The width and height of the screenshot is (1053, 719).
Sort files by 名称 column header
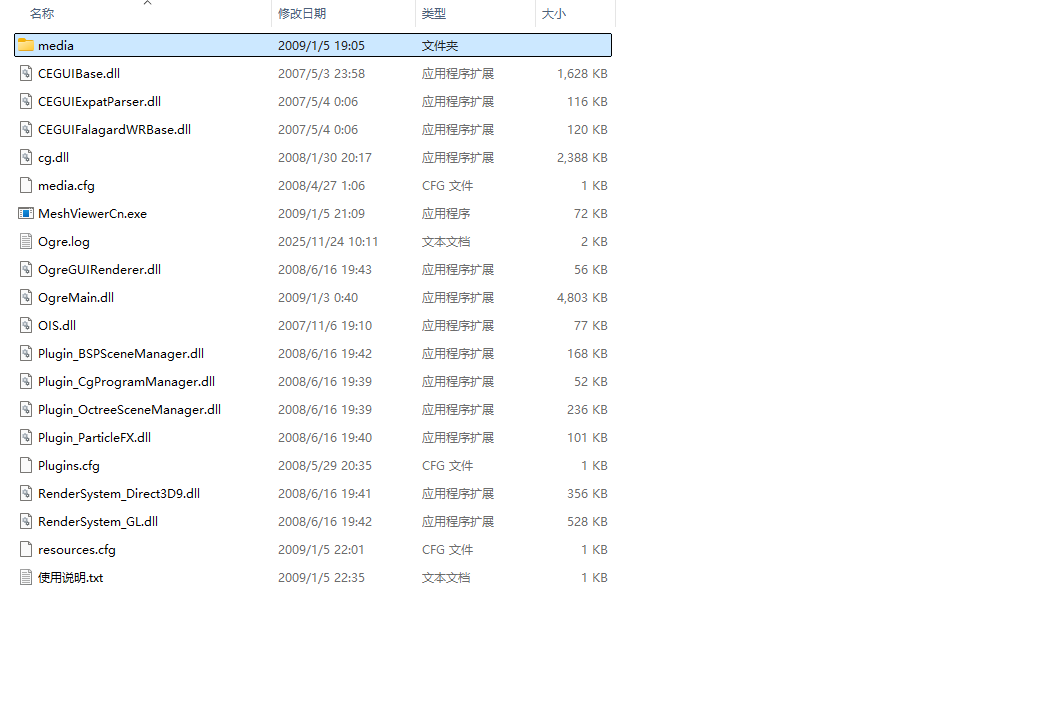coord(42,14)
